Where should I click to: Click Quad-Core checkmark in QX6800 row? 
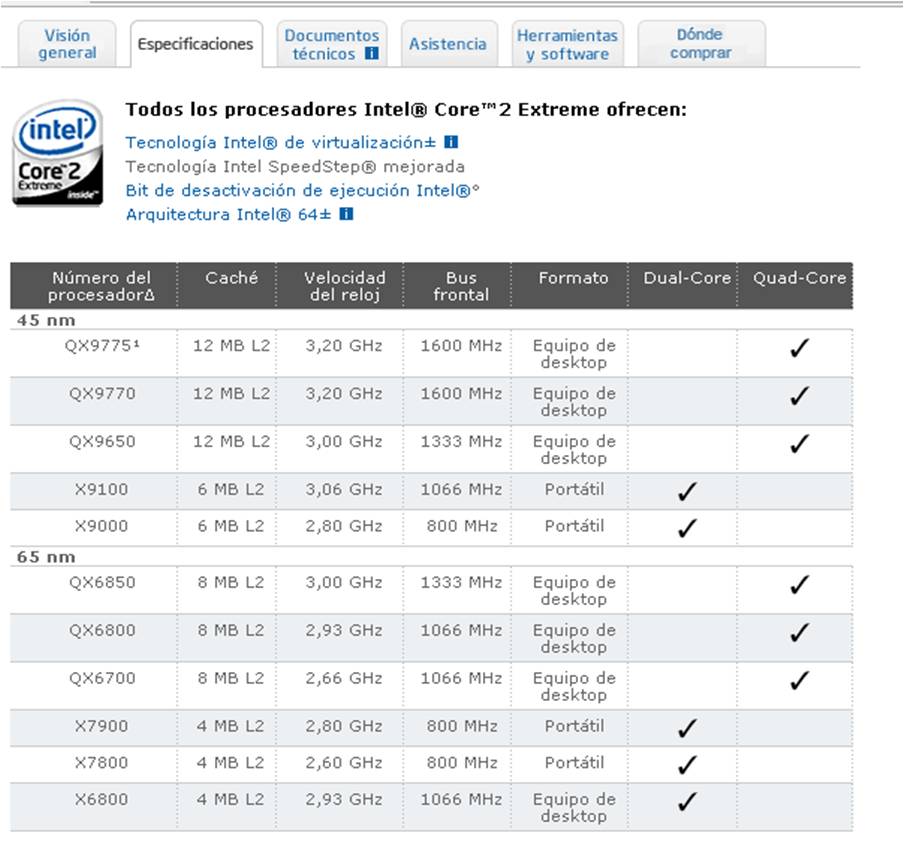click(x=800, y=632)
